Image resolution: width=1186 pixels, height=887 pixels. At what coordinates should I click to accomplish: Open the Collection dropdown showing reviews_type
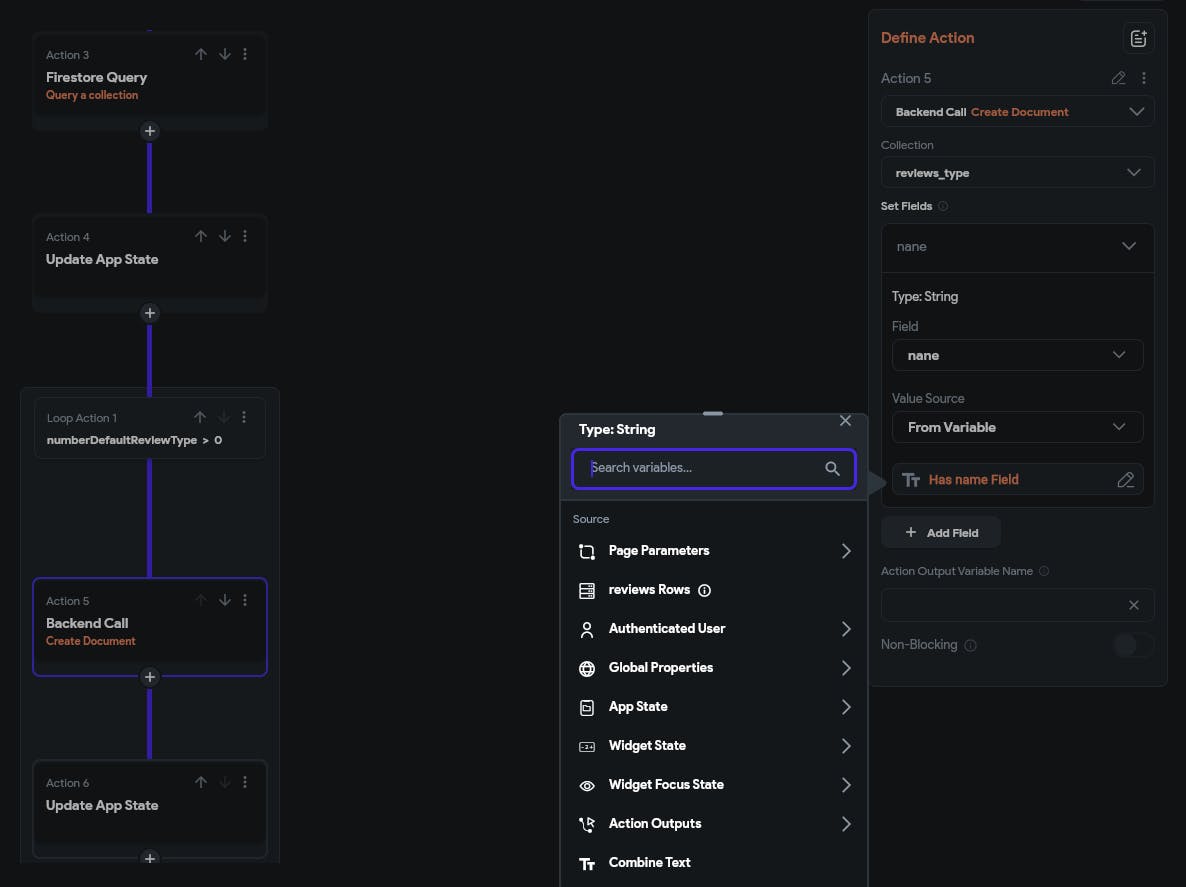[1017, 173]
